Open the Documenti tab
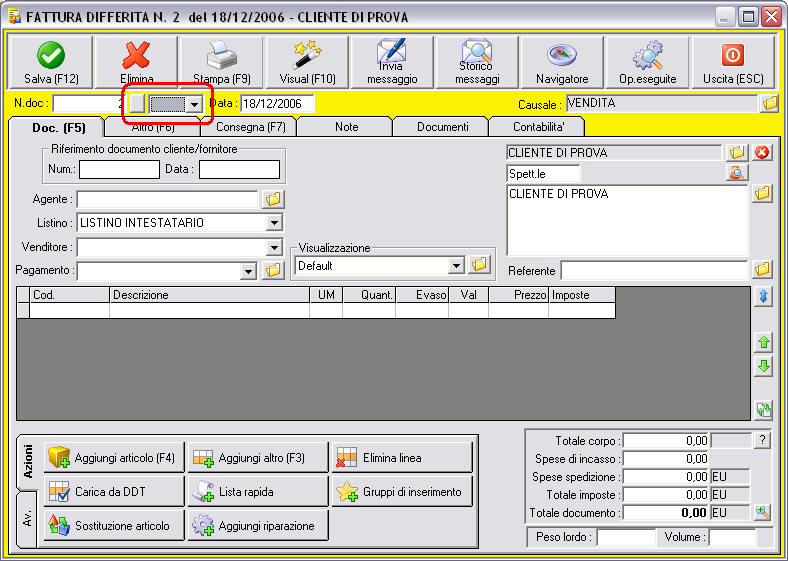The width and height of the screenshot is (788, 561). [x=442, y=127]
